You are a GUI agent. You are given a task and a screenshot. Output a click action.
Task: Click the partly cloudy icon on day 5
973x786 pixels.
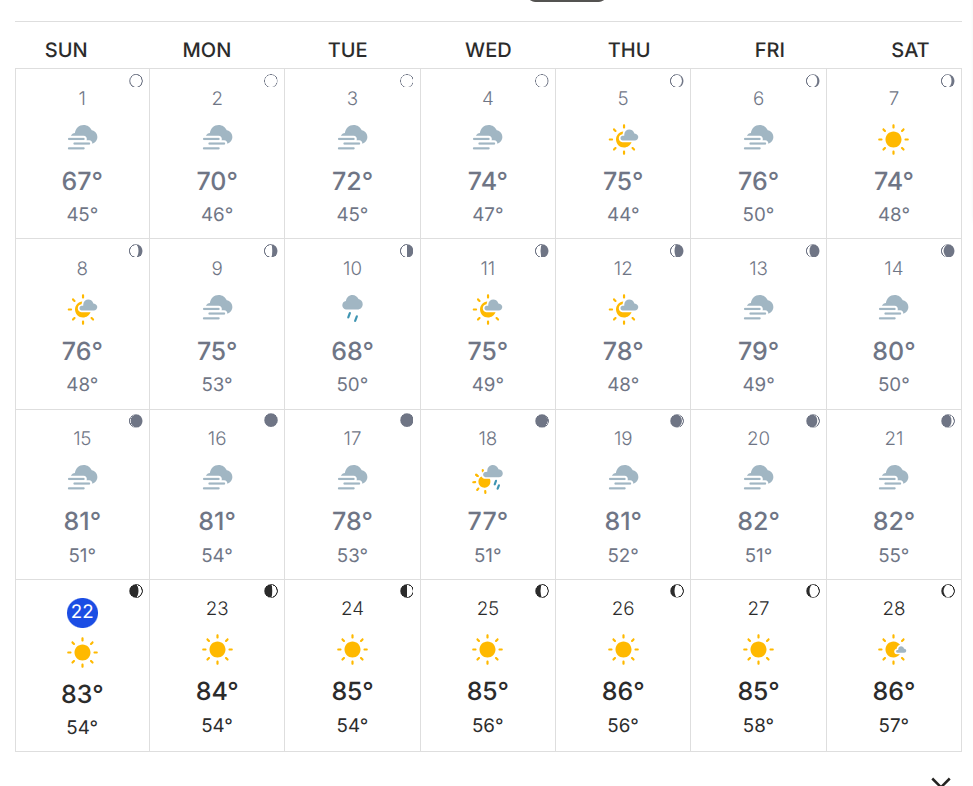(x=623, y=139)
